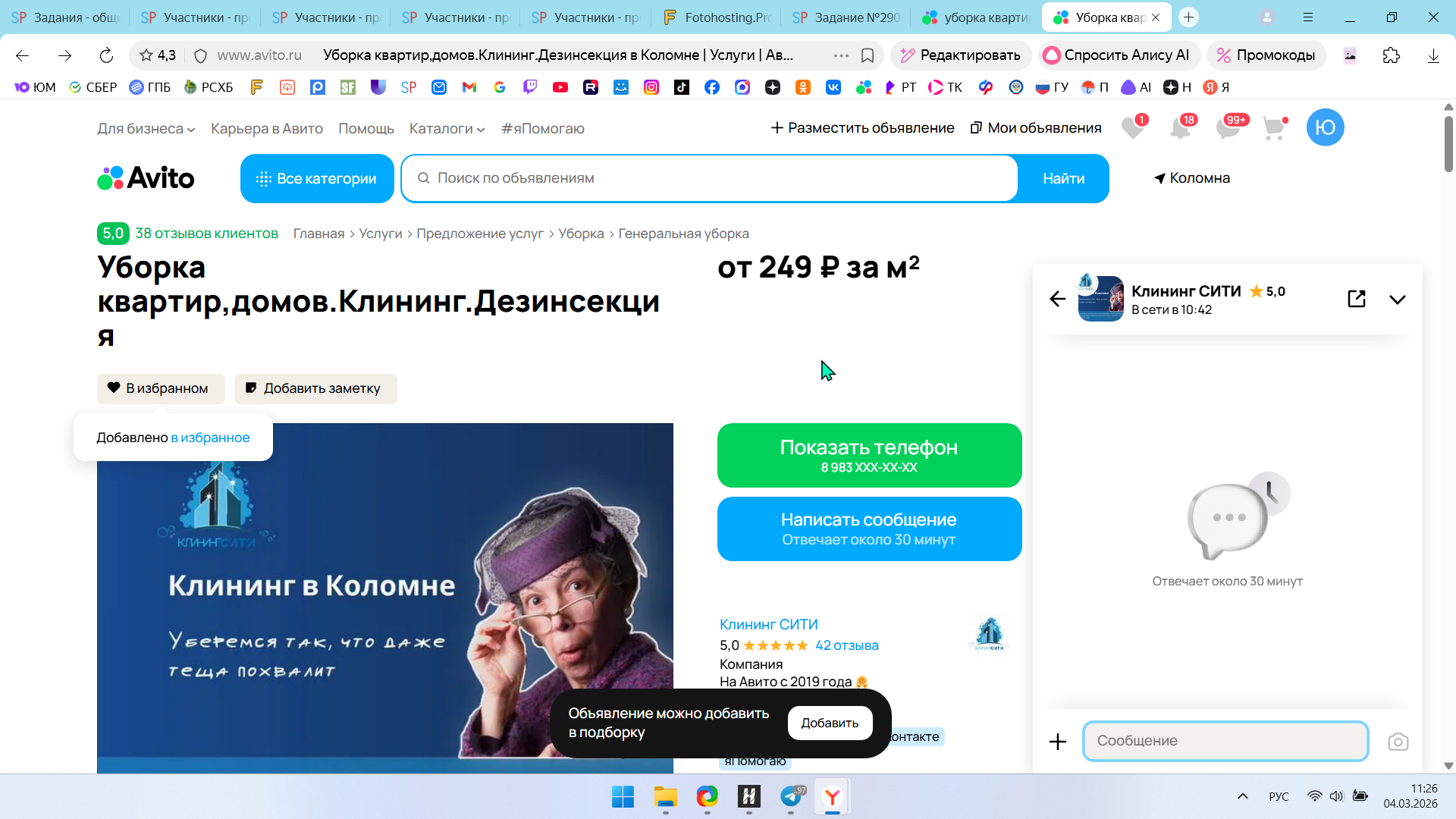This screenshot has height=819, width=1456.
Task: Expand 'Каталоги' dropdown menu
Action: [447, 129]
